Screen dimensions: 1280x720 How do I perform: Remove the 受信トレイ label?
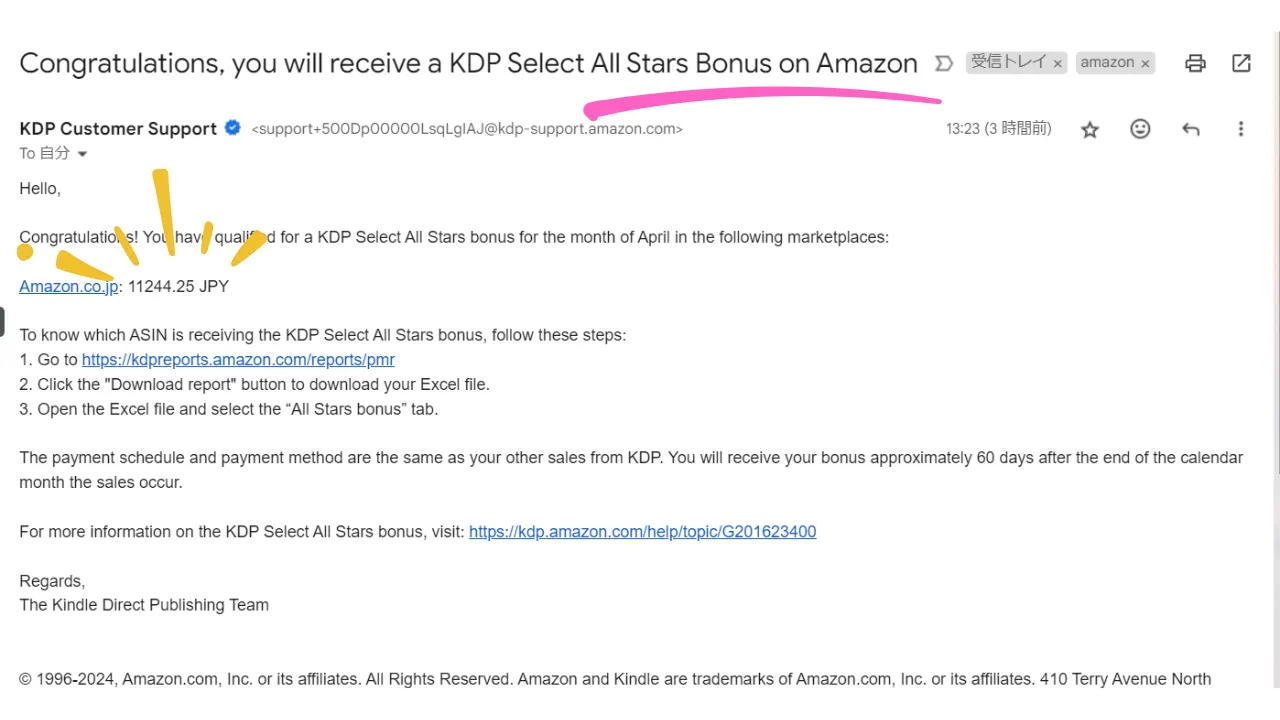click(1058, 63)
